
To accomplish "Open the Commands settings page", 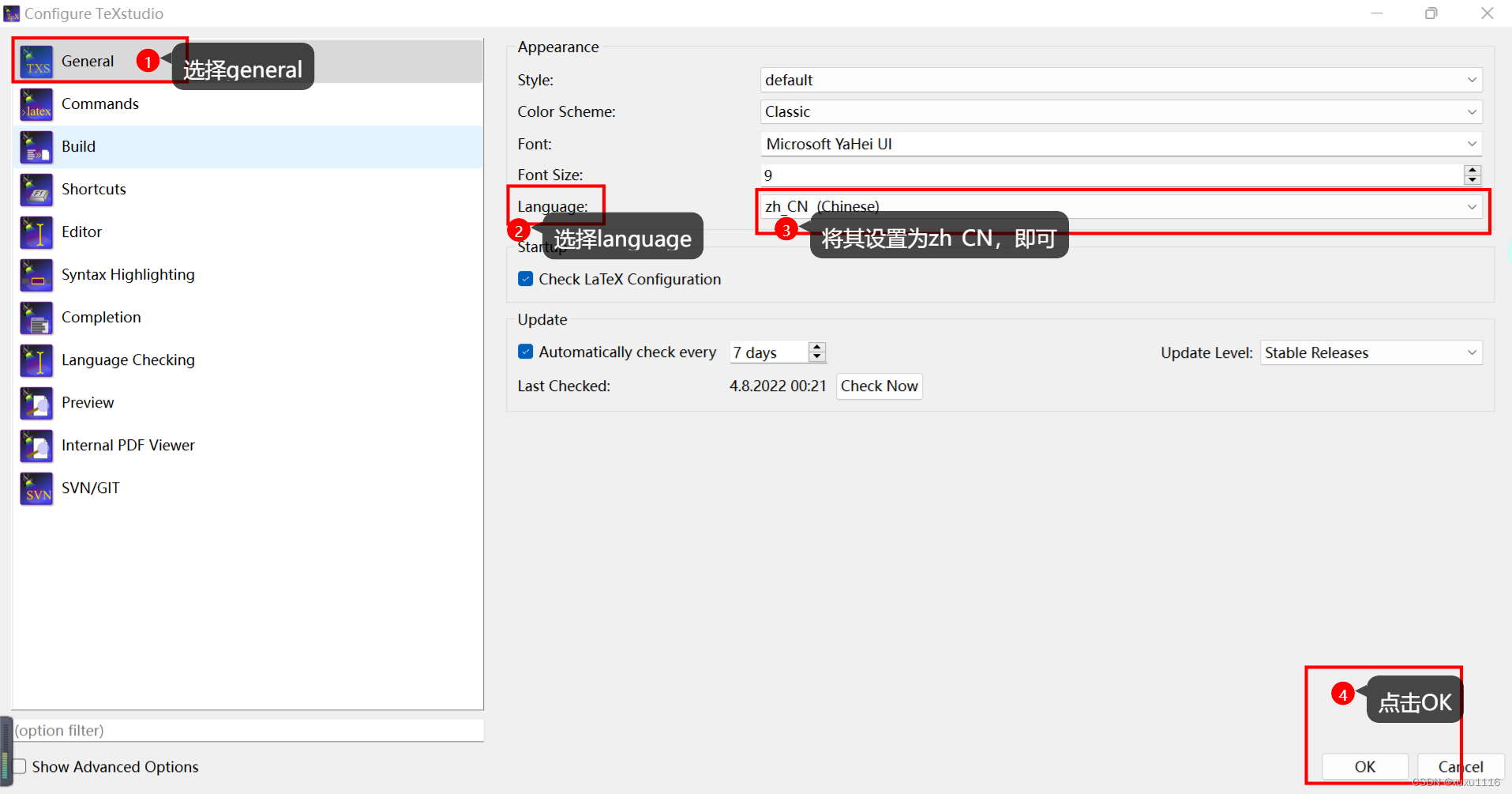I will pyautogui.click(x=248, y=104).
